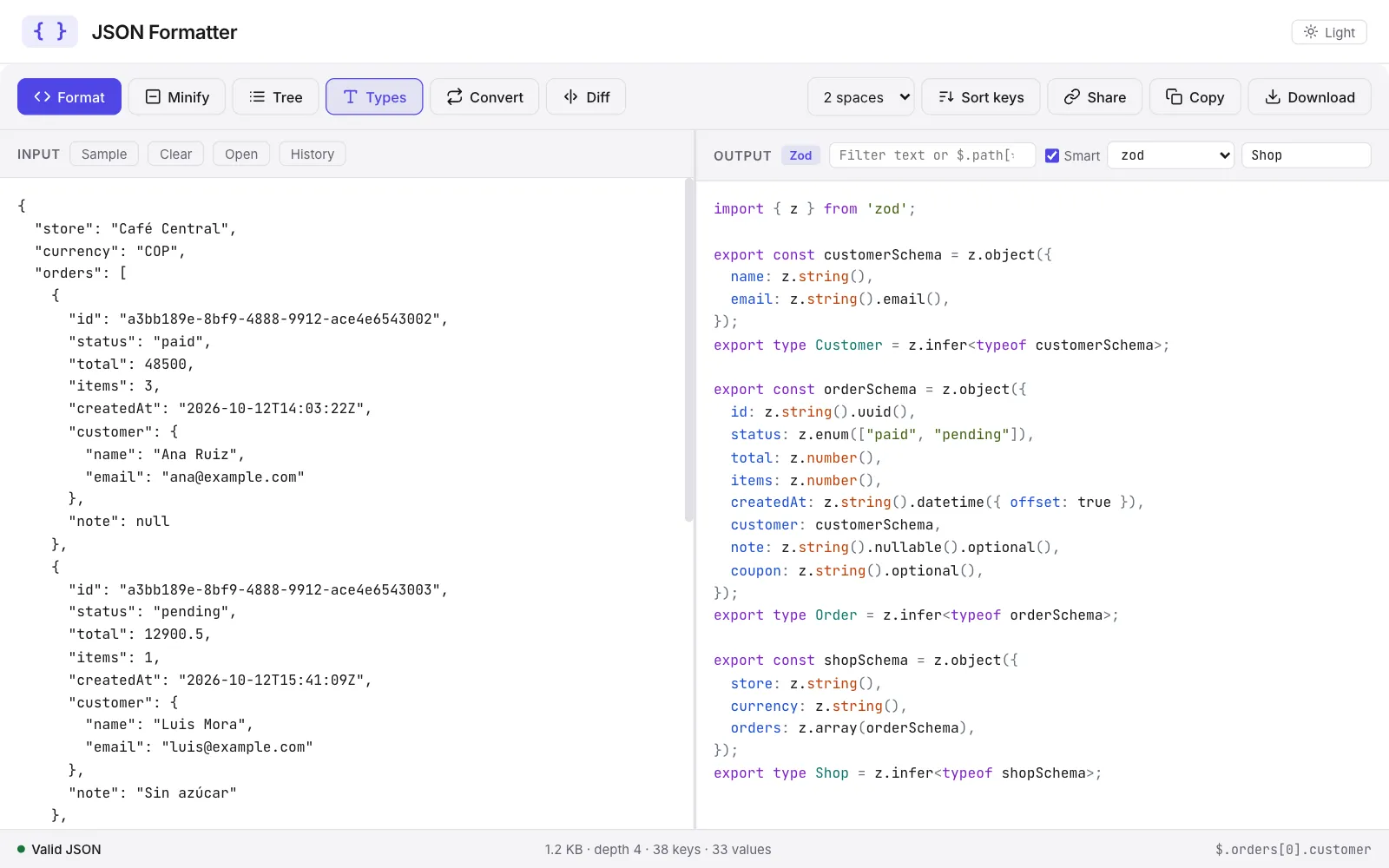This screenshot has height=868, width=1389.
Task: Click the Download arrow icon
Action: [1273, 97]
